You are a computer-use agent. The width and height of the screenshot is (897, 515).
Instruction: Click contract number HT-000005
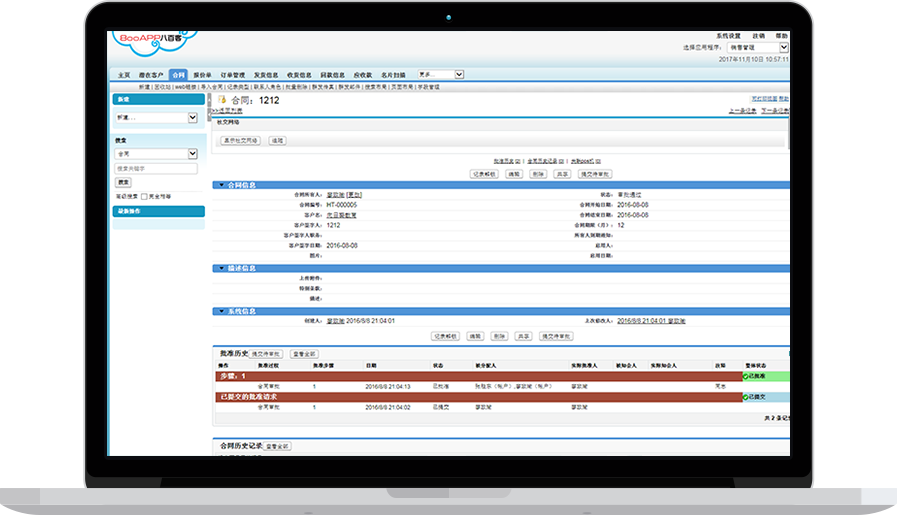342,205
